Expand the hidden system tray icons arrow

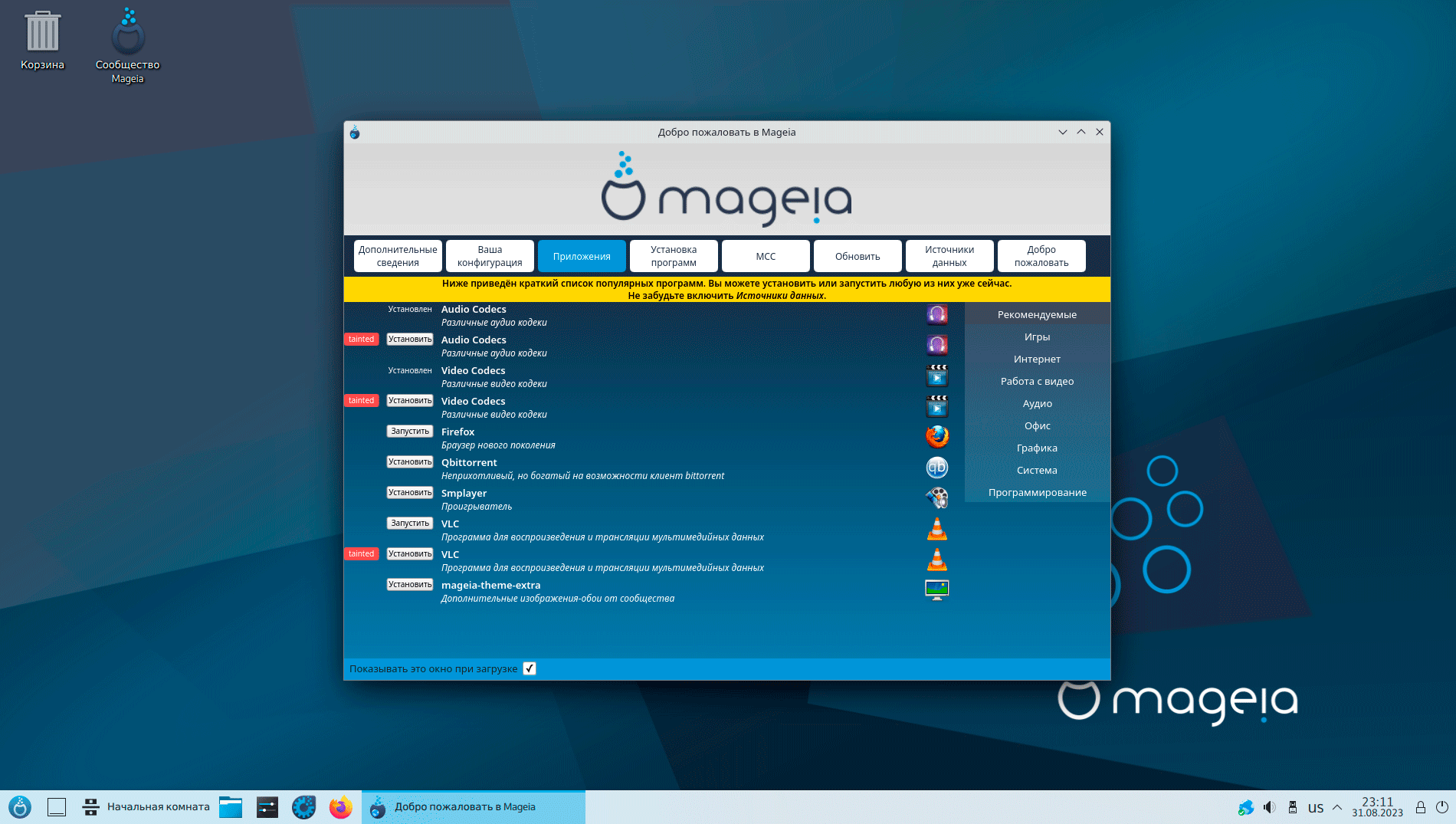[x=1337, y=807]
